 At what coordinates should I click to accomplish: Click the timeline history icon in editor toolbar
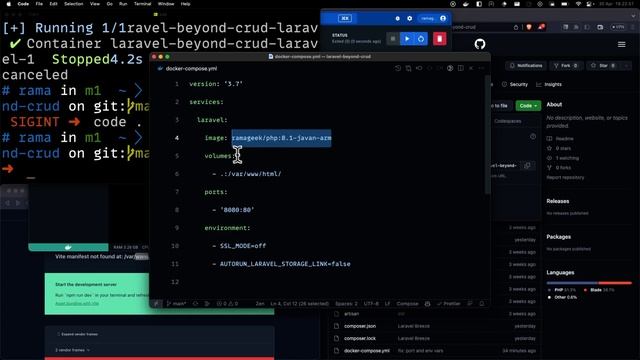(398, 68)
